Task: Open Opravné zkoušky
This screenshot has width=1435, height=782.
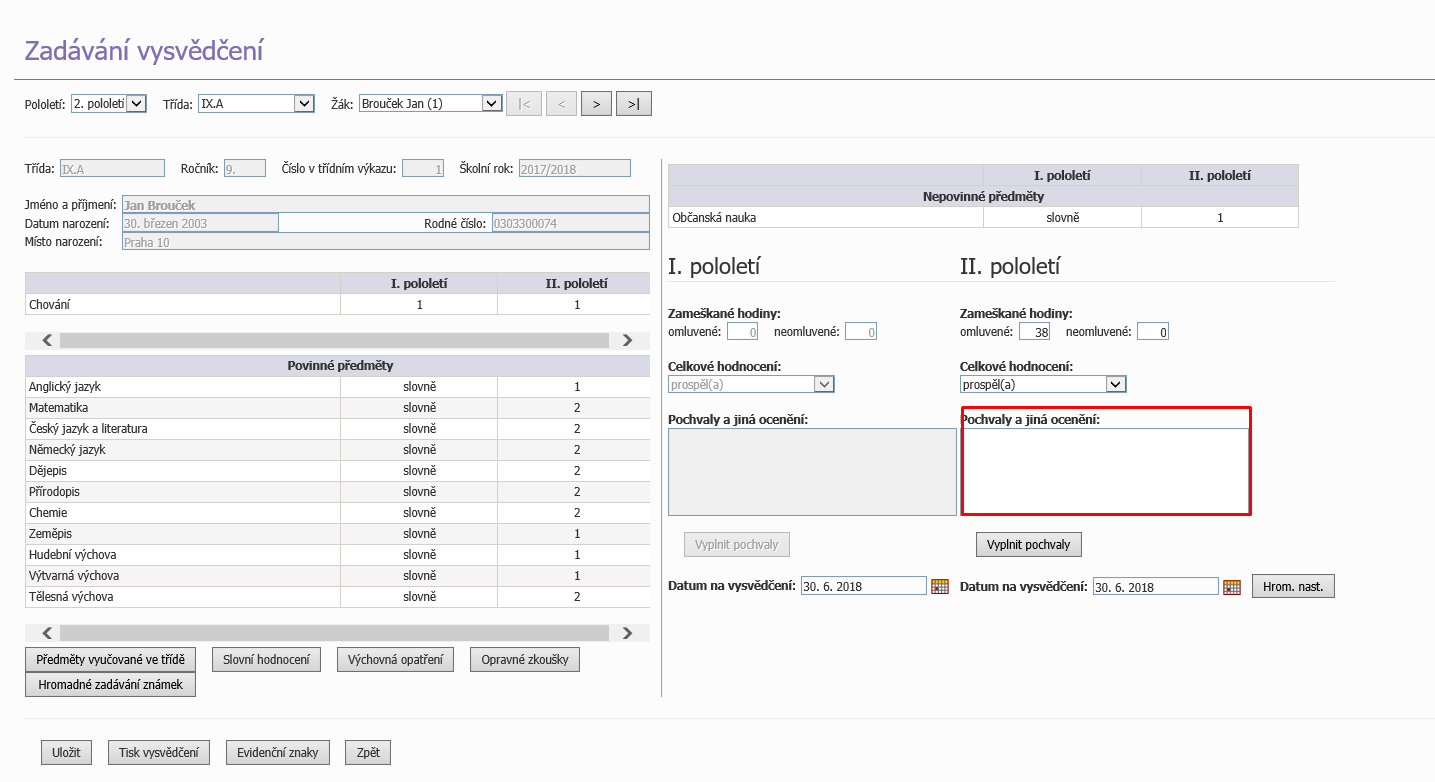Action: 524,660
